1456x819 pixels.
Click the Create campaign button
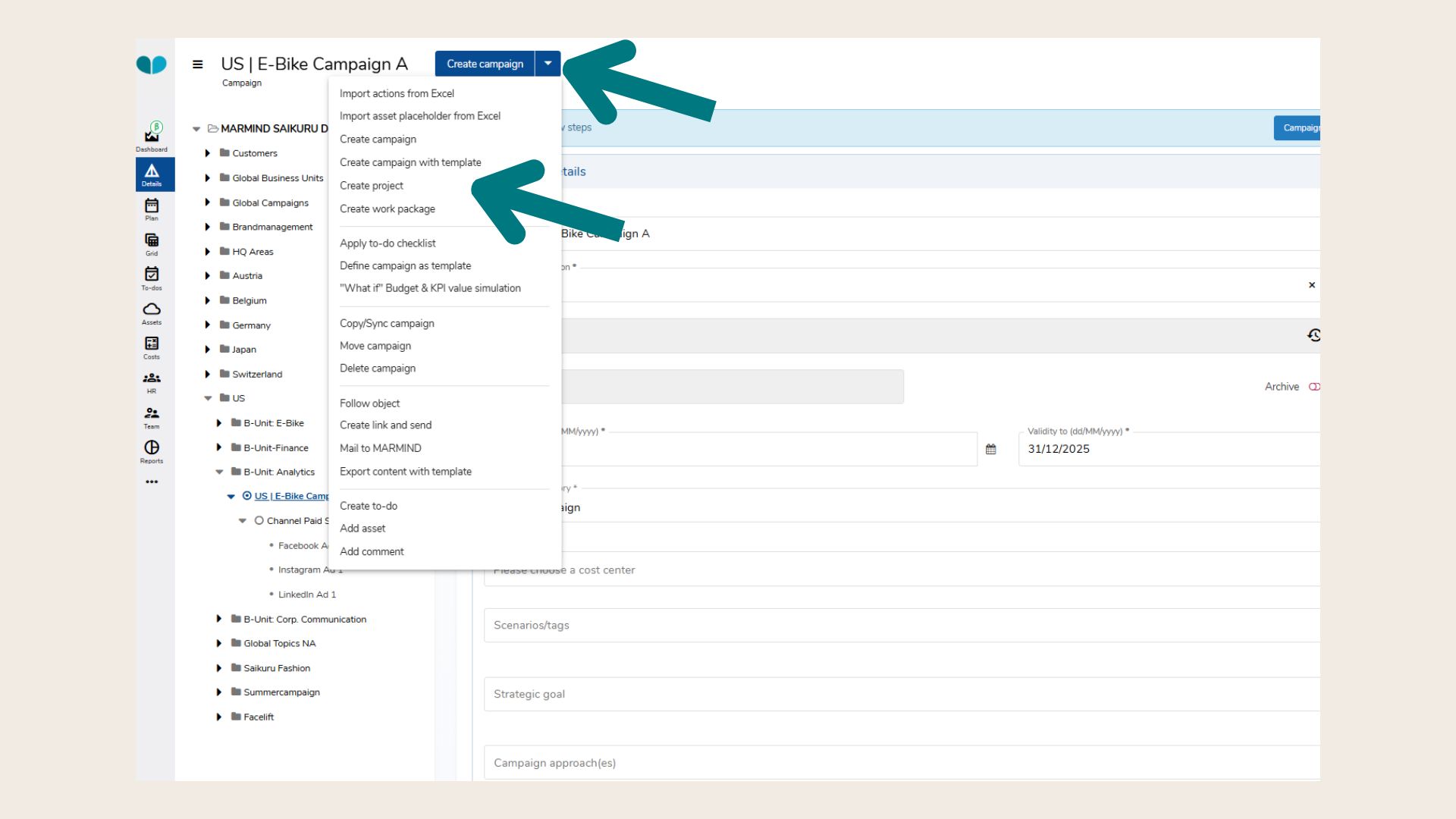pos(485,64)
